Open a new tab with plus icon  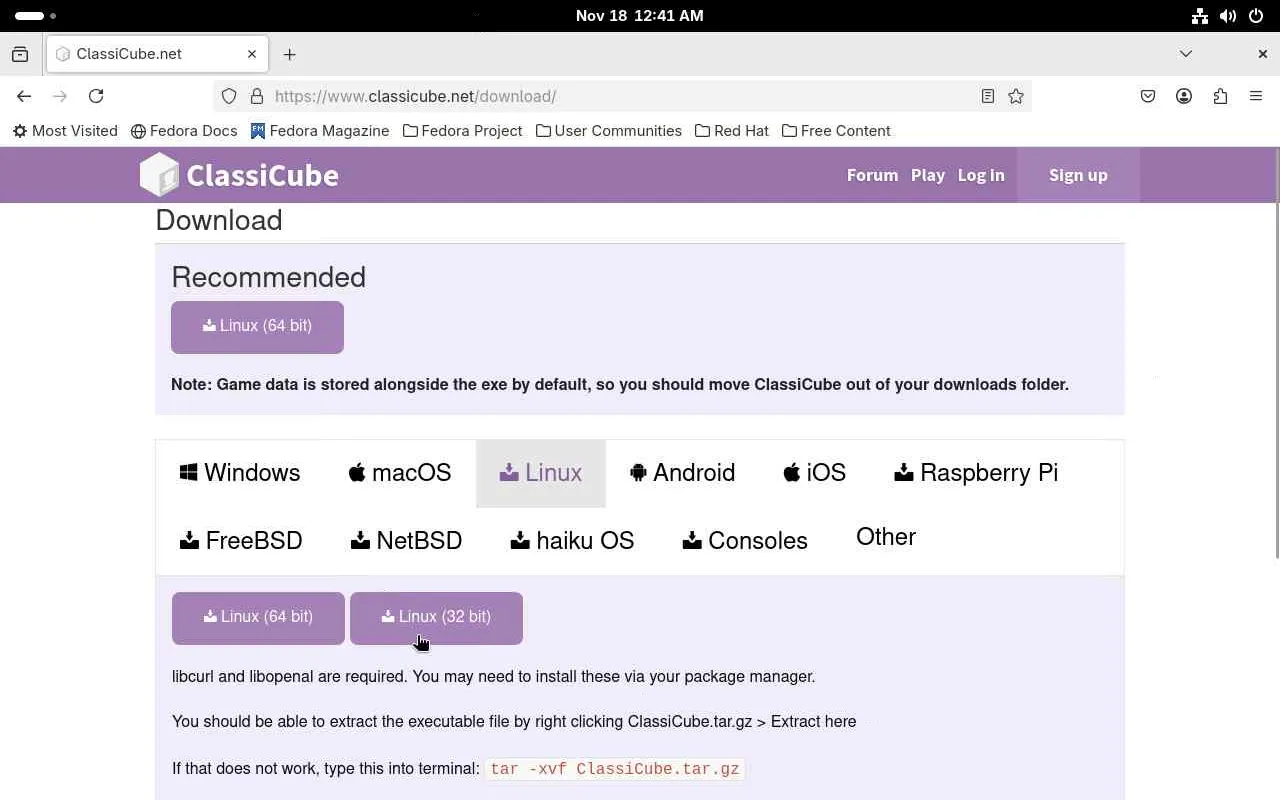coord(289,54)
